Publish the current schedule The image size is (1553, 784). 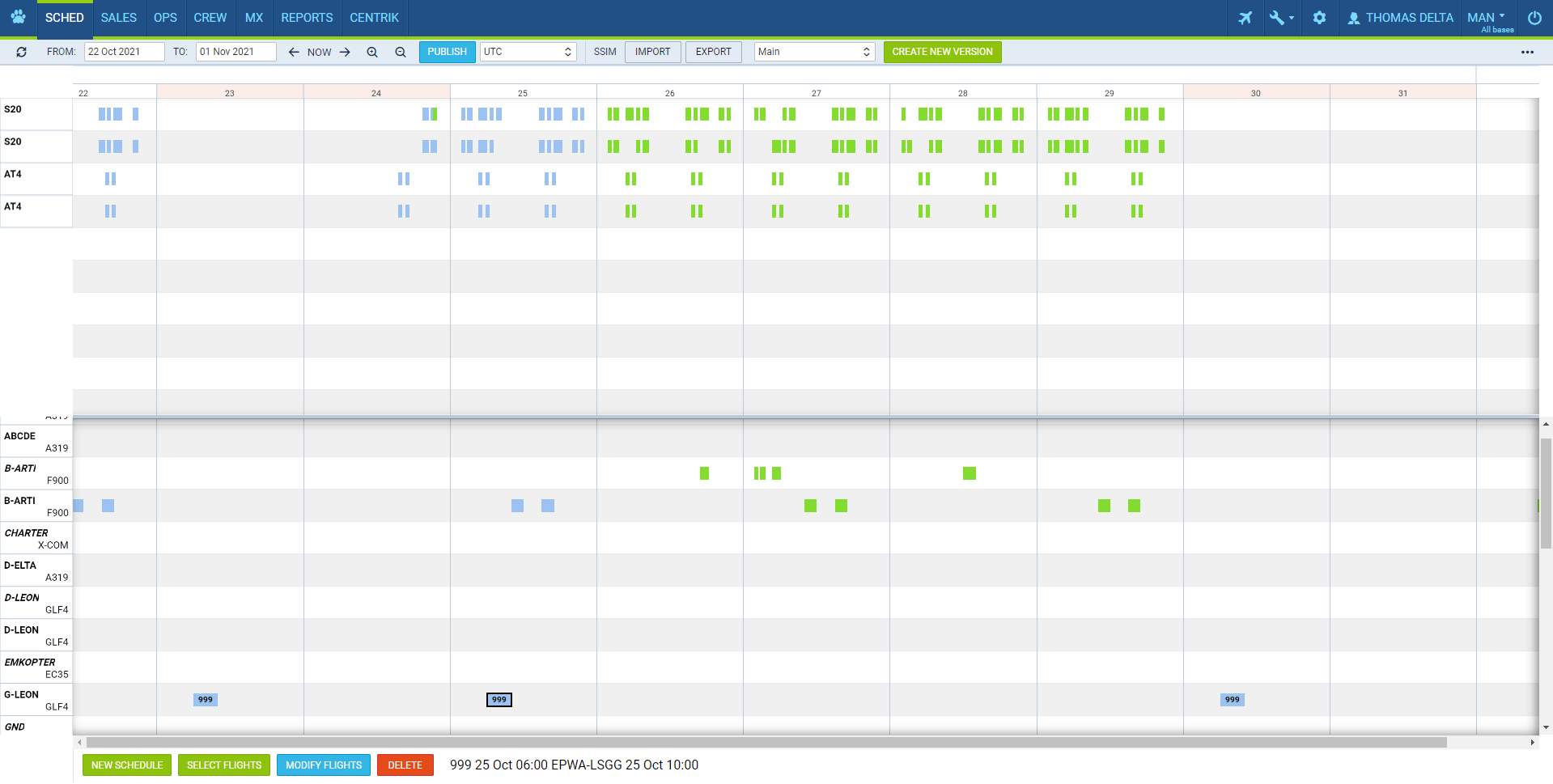(x=447, y=51)
